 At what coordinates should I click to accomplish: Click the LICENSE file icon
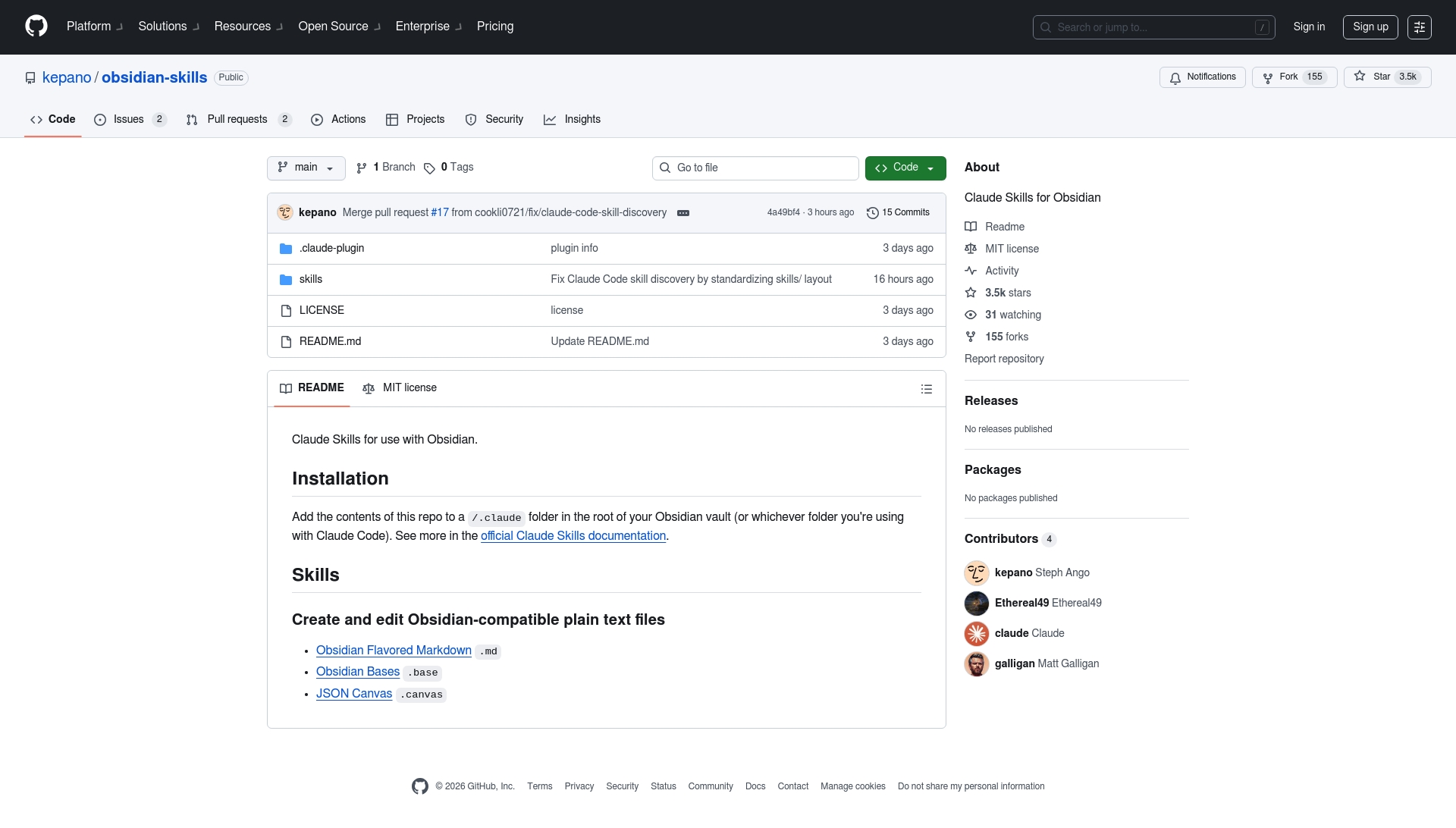click(x=286, y=311)
